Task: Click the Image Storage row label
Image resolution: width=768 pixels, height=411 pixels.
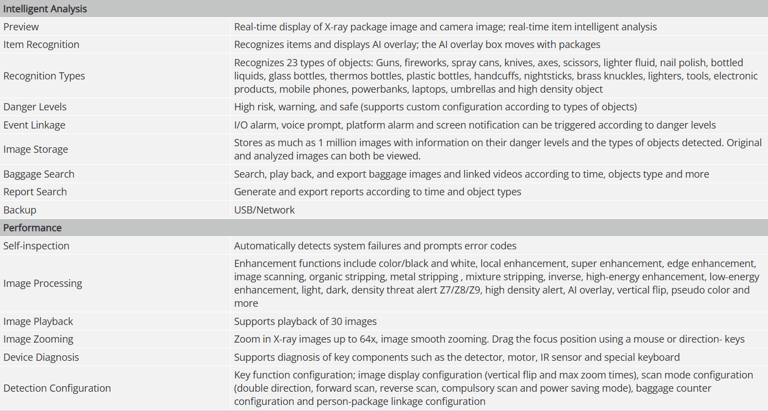Action: (x=35, y=149)
